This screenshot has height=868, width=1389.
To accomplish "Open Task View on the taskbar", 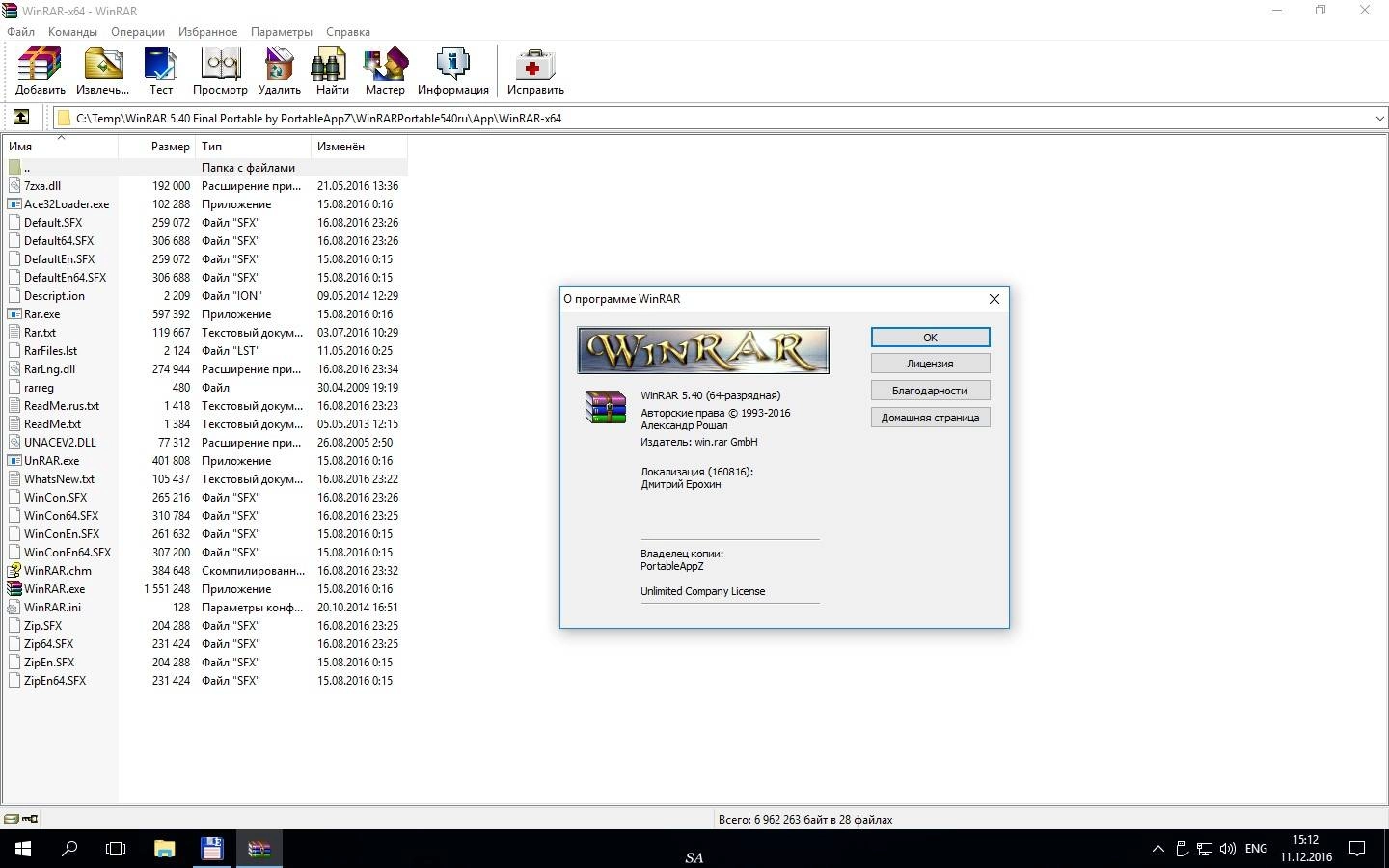I will coord(116,849).
